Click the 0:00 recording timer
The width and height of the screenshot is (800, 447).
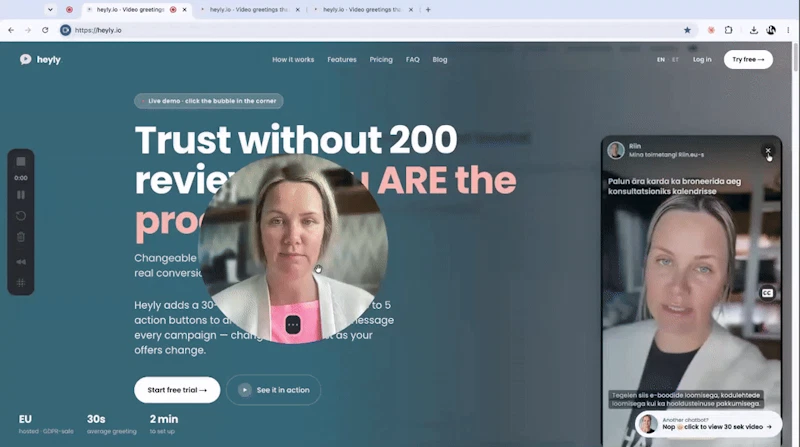pyautogui.click(x=21, y=178)
